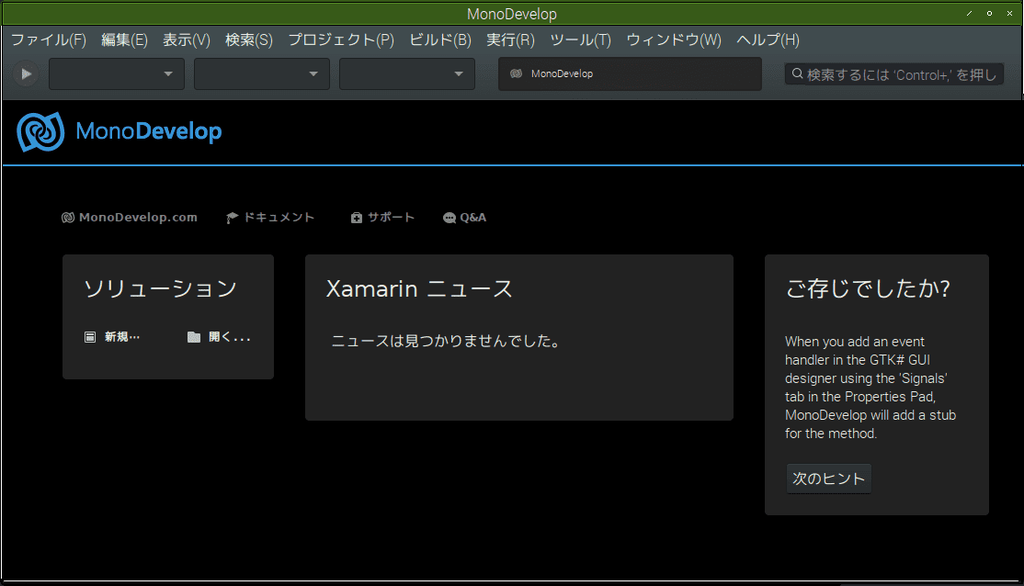This screenshot has width=1024, height=586.
Task: Open the ビルド menu
Action: (438, 40)
